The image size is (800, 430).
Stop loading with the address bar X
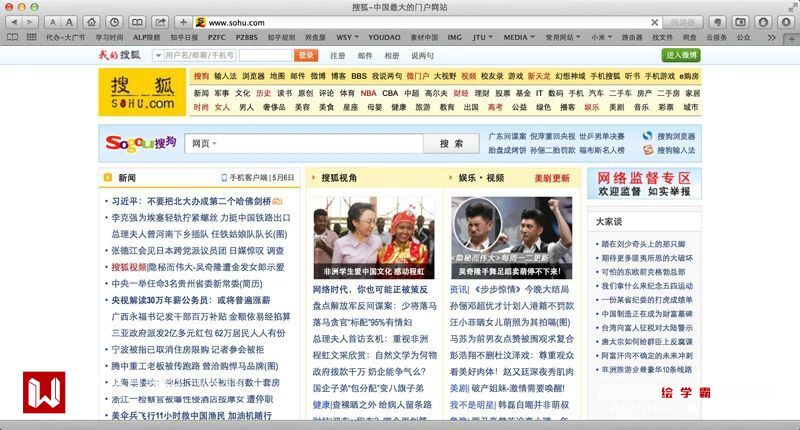coord(655,22)
